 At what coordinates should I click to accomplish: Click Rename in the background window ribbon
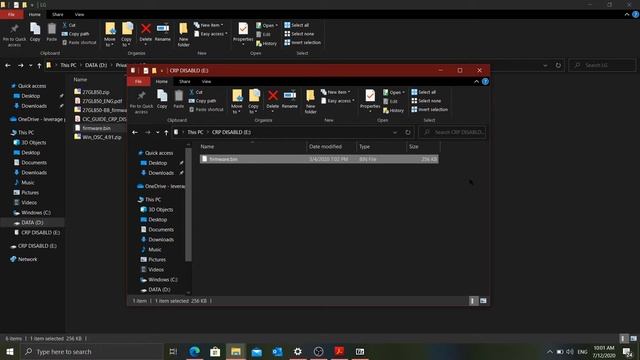pyautogui.click(x=162, y=32)
